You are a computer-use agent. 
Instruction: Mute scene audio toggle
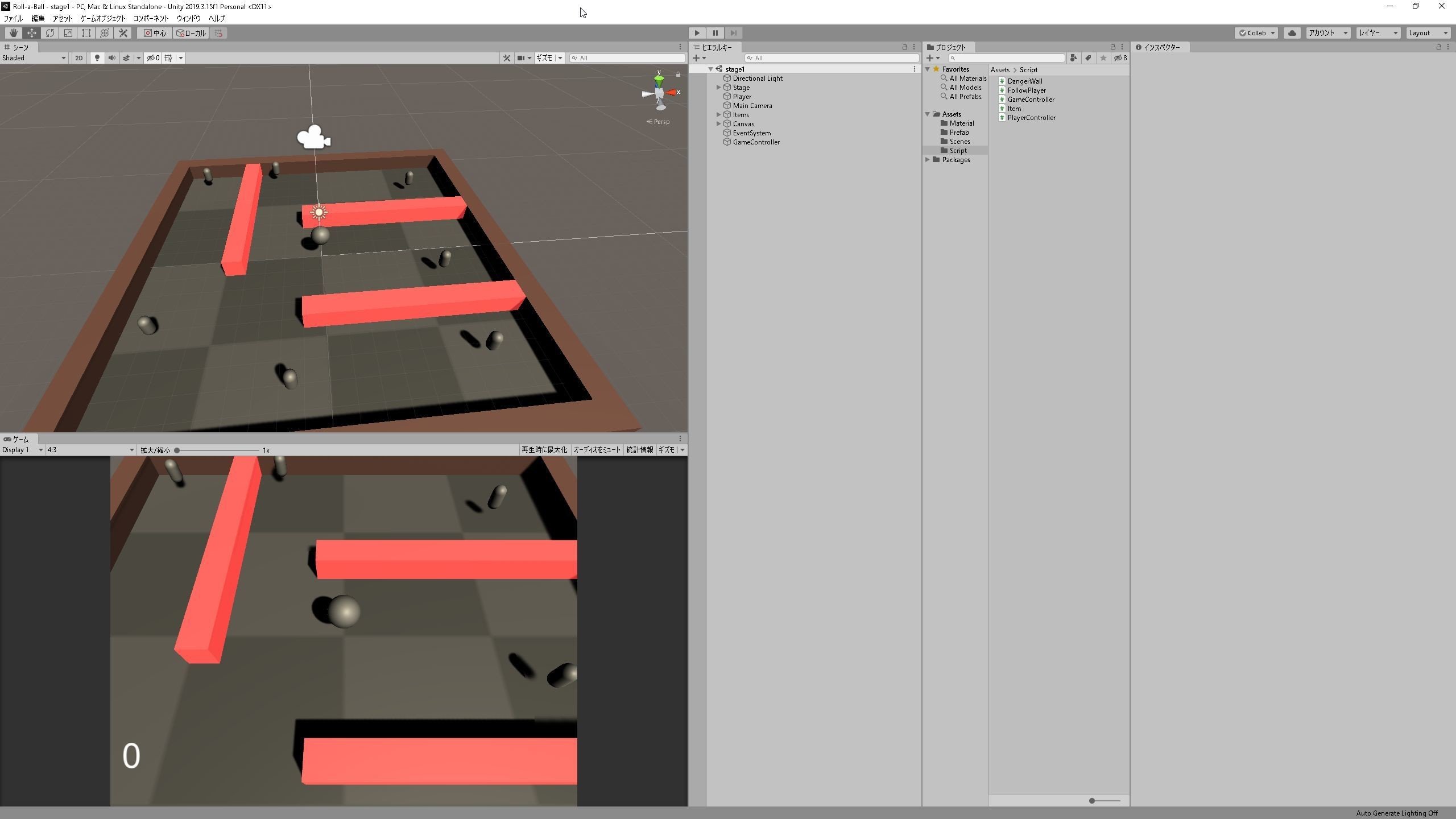(112, 58)
